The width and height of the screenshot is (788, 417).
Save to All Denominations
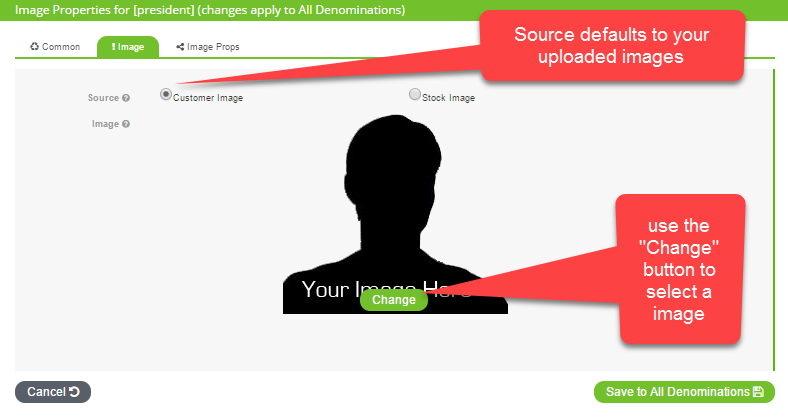[x=684, y=392]
